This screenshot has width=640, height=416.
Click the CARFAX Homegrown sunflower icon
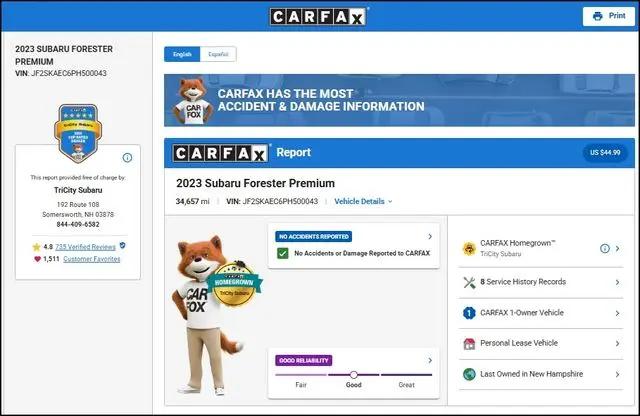[469, 248]
